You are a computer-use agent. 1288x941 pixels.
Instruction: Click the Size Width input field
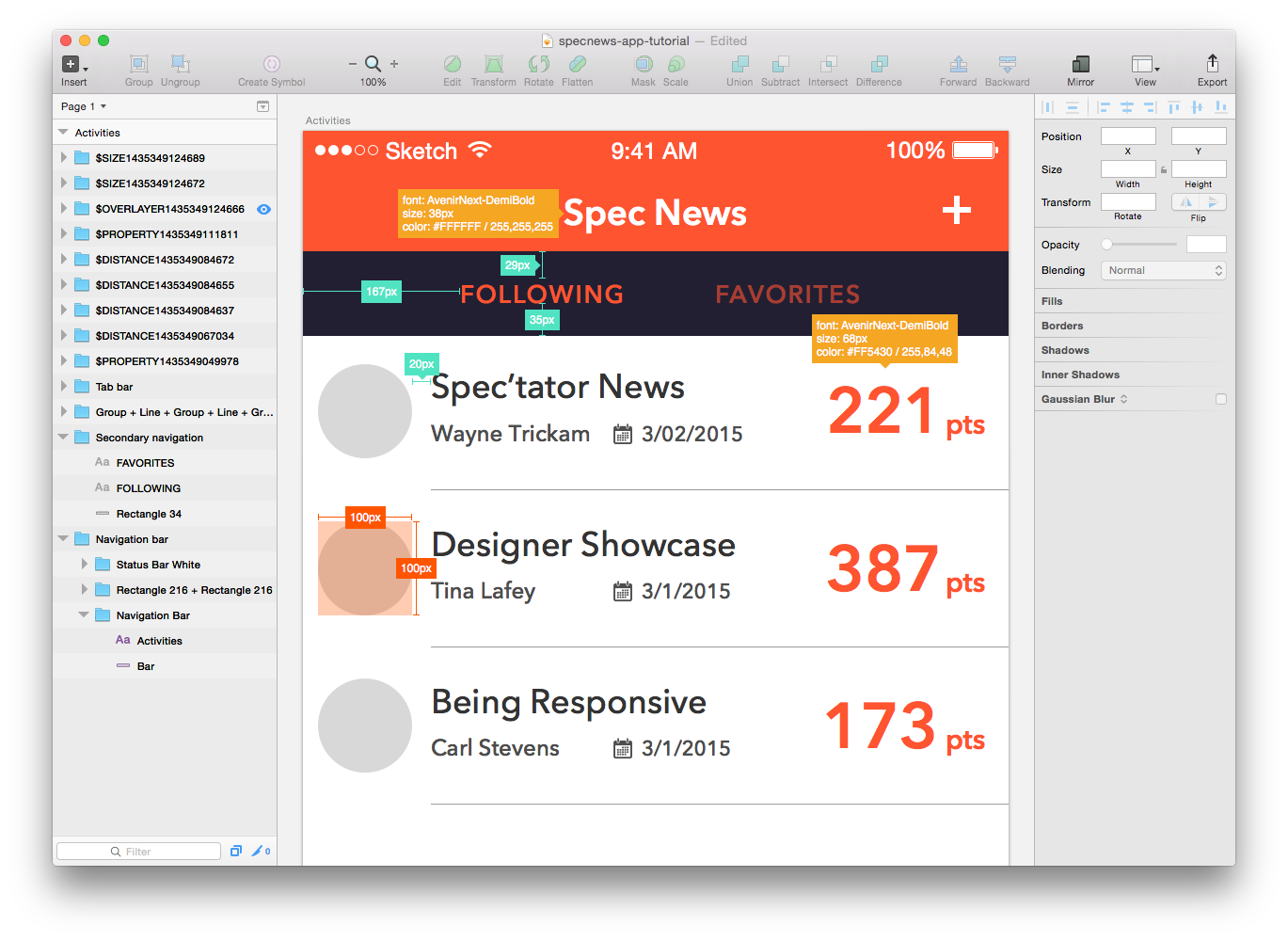pos(1128,169)
